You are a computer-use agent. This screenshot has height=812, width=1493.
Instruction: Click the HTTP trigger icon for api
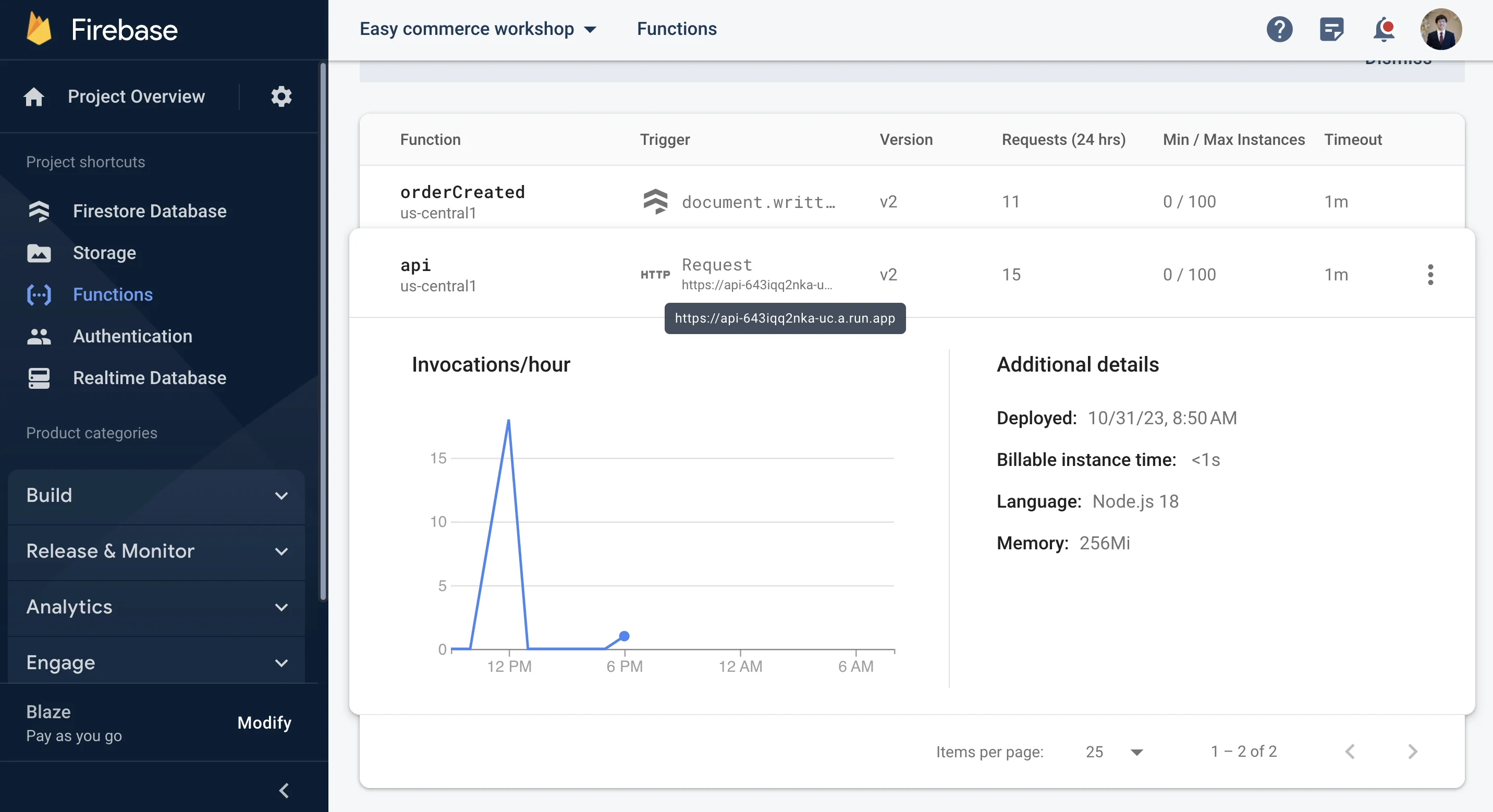[655, 275]
